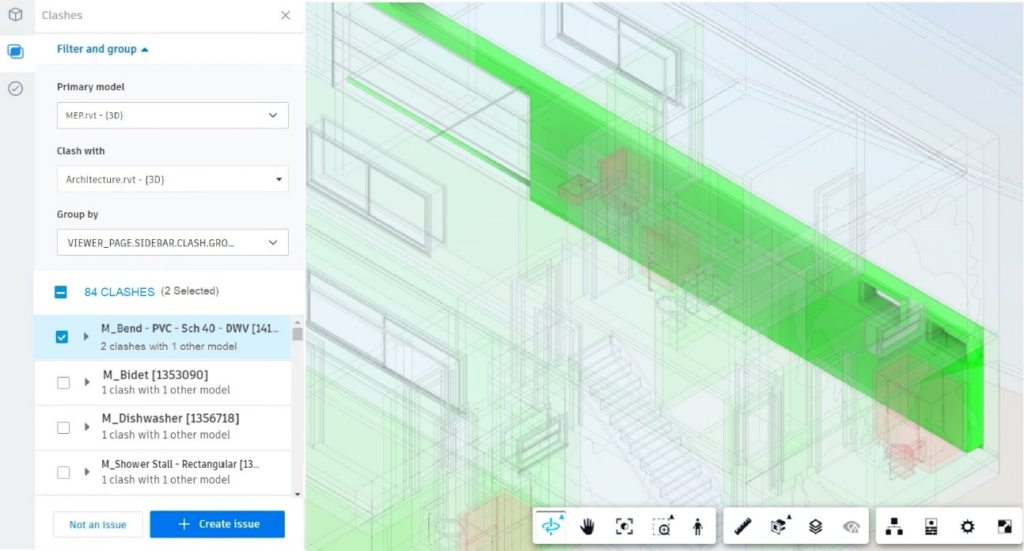This screenshot has width=1024, height=551.
Task: Start First Person walk mode
Action: coord(698,526)
